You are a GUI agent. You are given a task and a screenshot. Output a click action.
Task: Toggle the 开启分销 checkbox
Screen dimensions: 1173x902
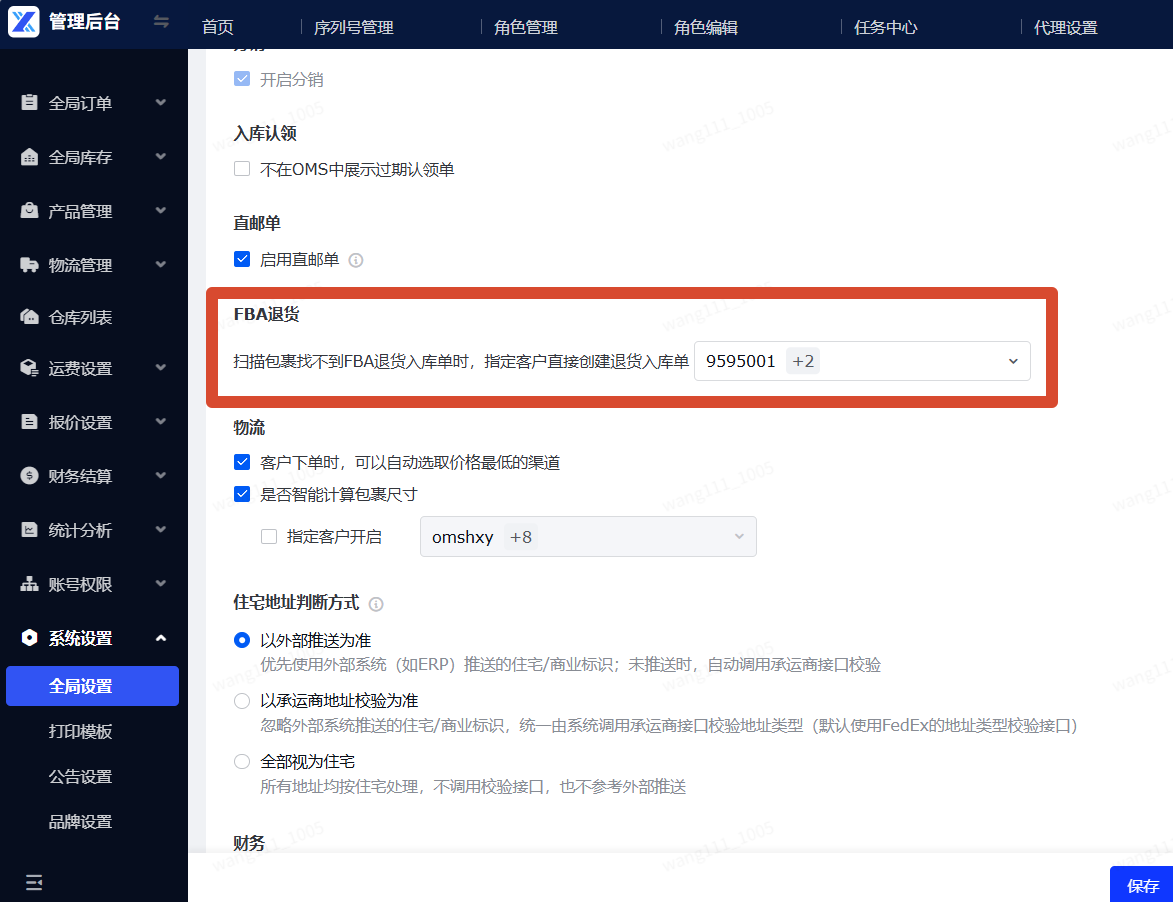tap(242, 79)
